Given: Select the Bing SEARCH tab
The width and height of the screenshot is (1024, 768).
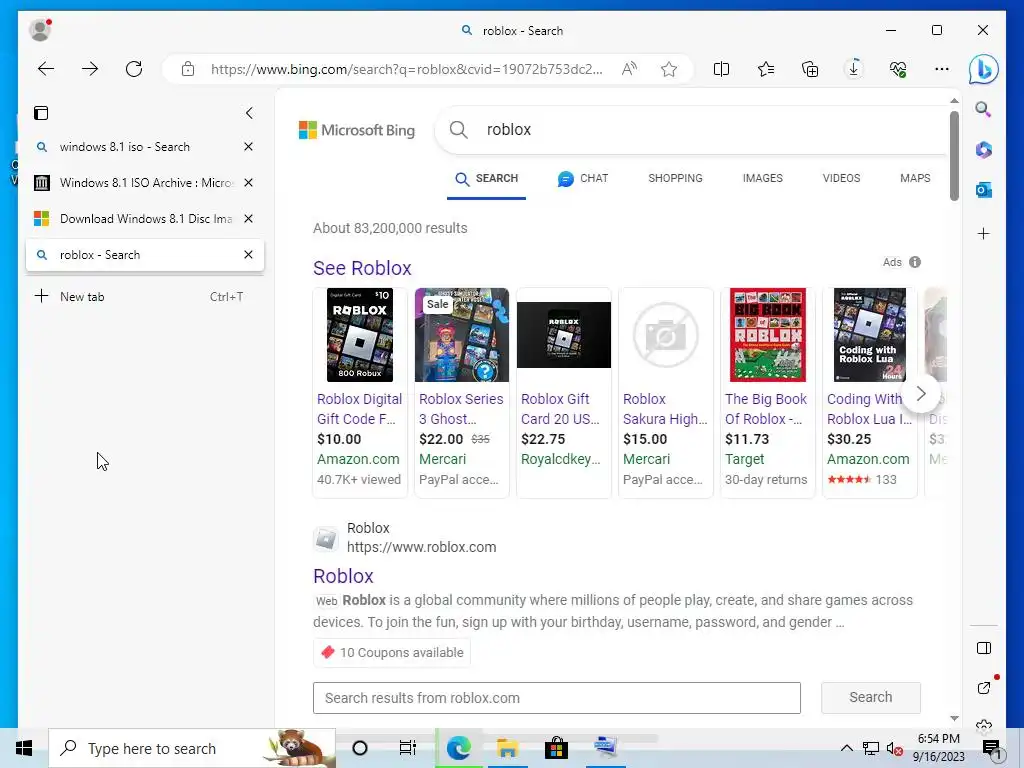Looking at the screenshot, I should (487, 178).
